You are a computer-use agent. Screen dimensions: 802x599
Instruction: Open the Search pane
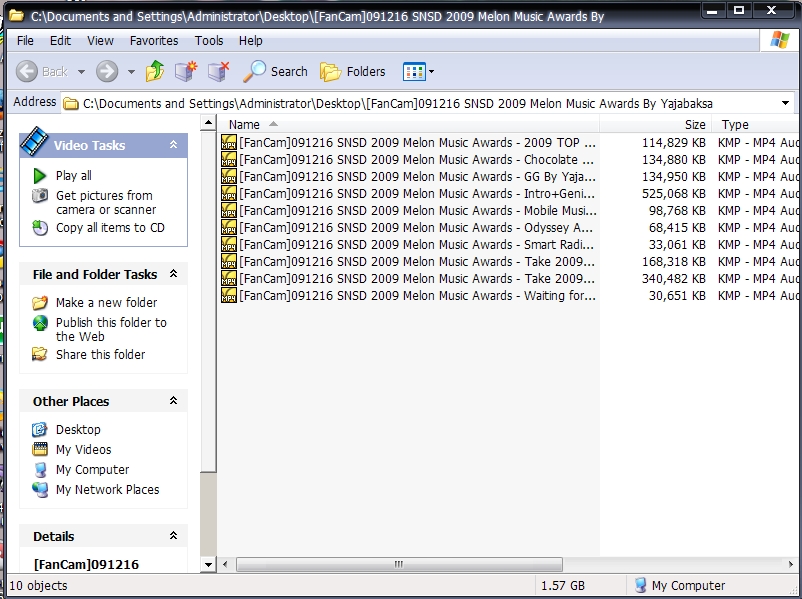point(275,71)
